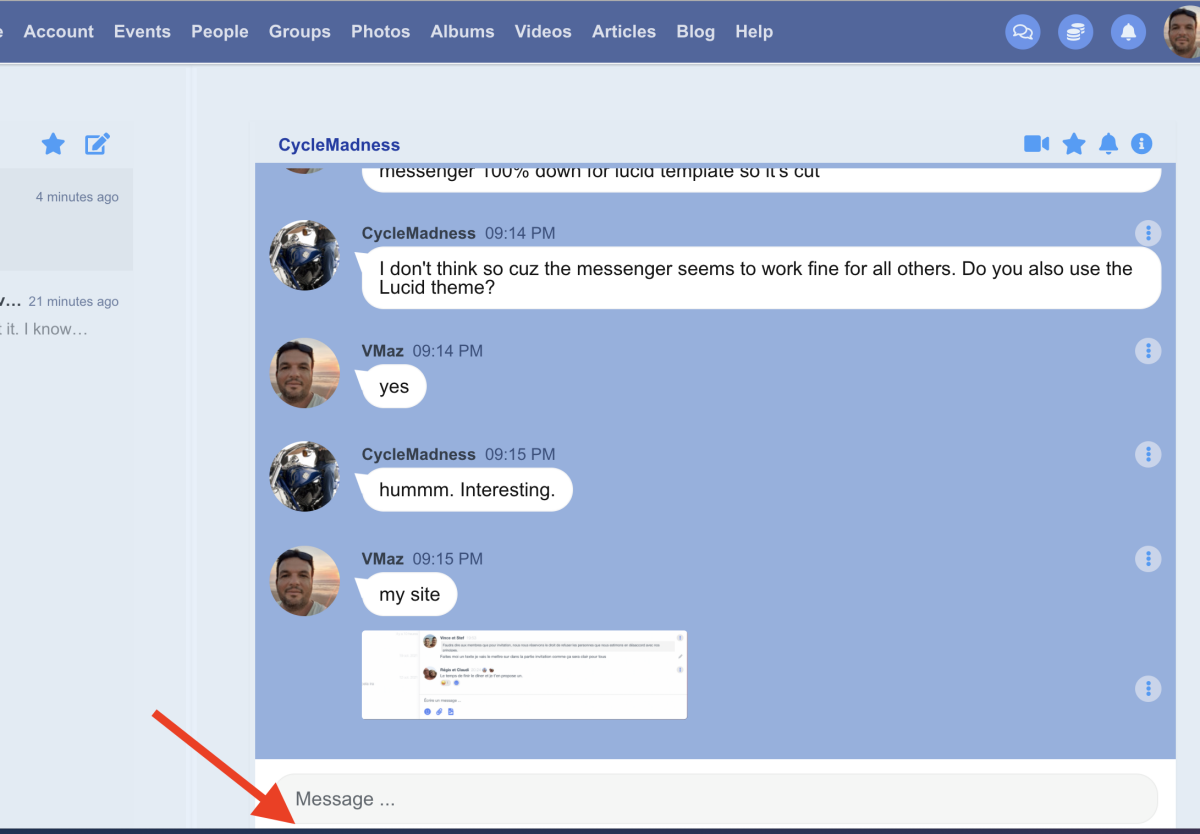Star the CycleMadness conversation in header
This screenshot has width=1200, height=834.
point(1073,144)
